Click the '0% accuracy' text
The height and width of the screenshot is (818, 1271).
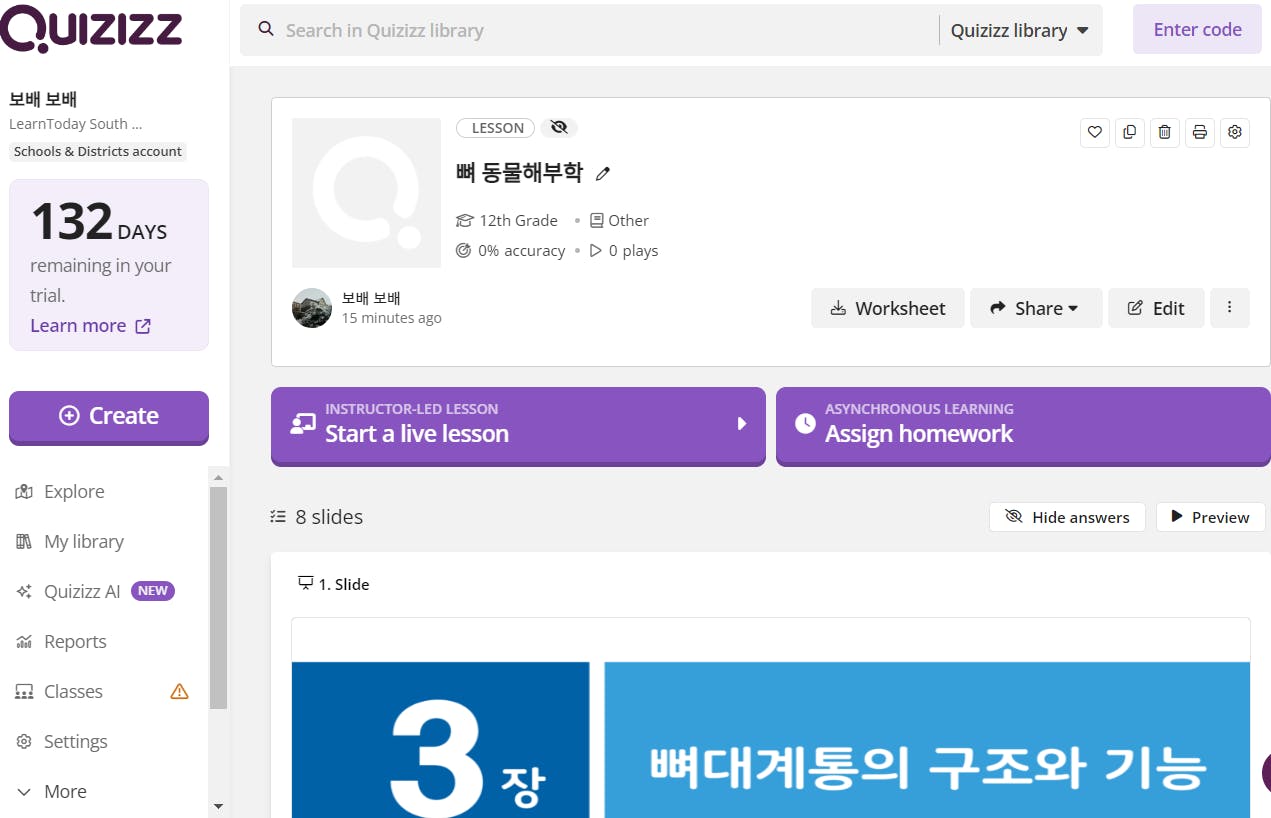[x=521, y=250]
